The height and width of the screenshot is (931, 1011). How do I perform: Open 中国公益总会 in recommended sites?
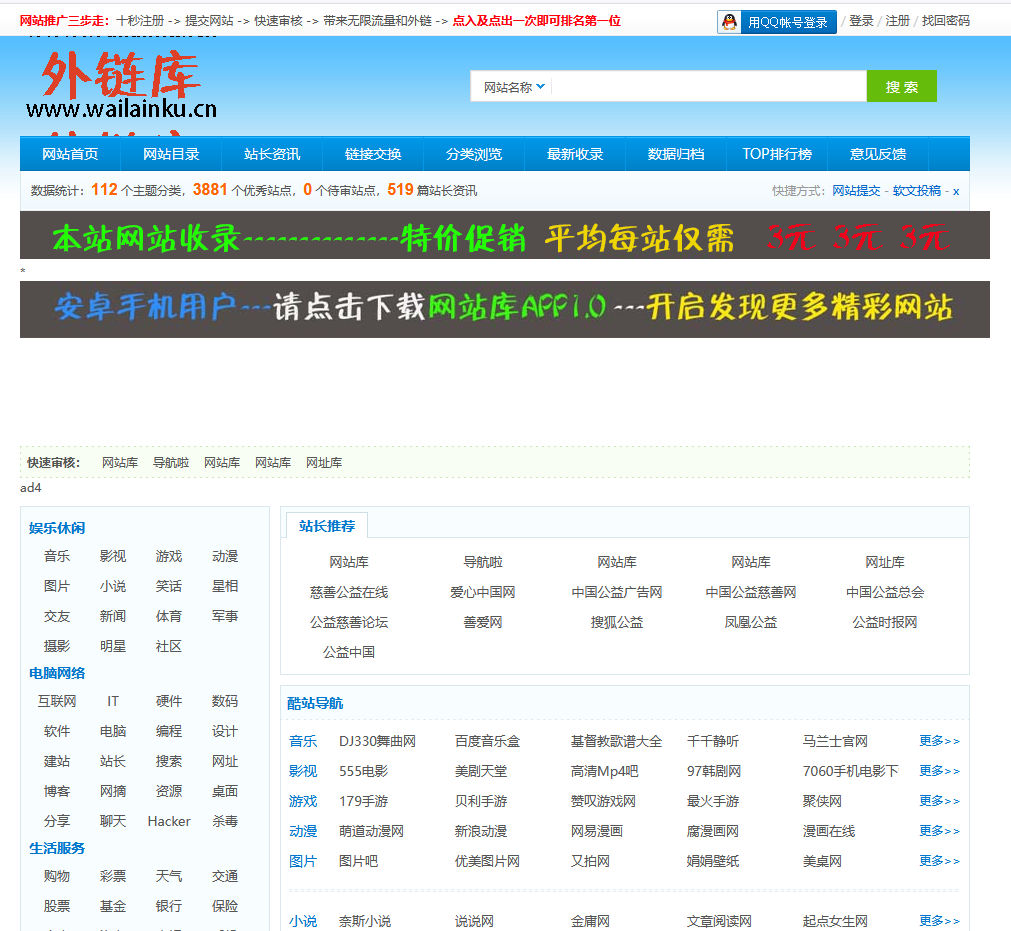tap(884, 592)
